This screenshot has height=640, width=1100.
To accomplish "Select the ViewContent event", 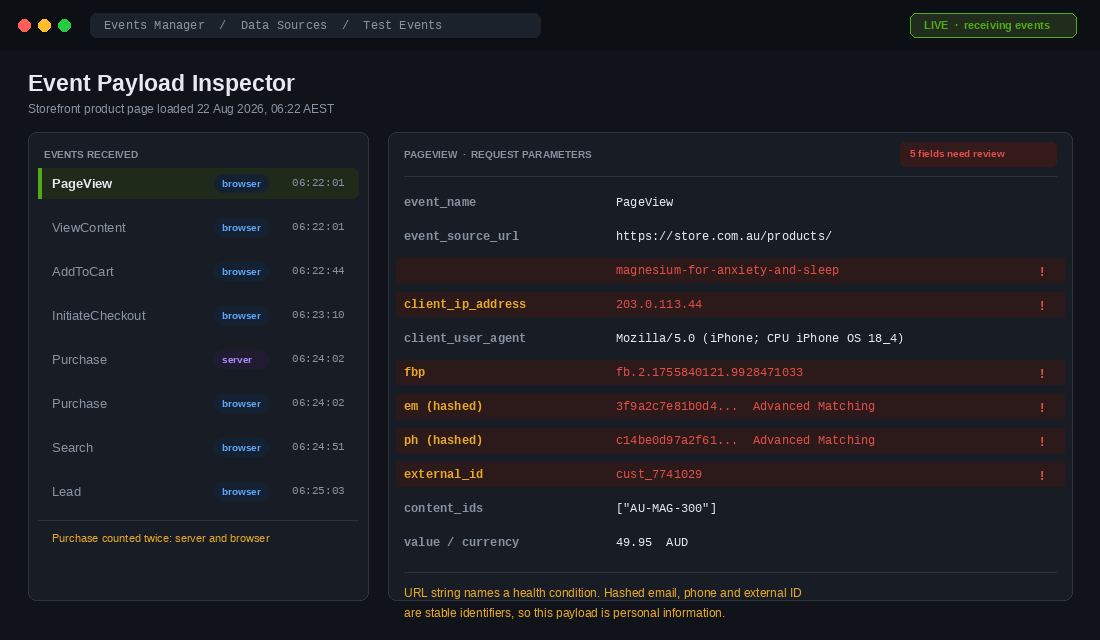I will [x=199, y=227].
